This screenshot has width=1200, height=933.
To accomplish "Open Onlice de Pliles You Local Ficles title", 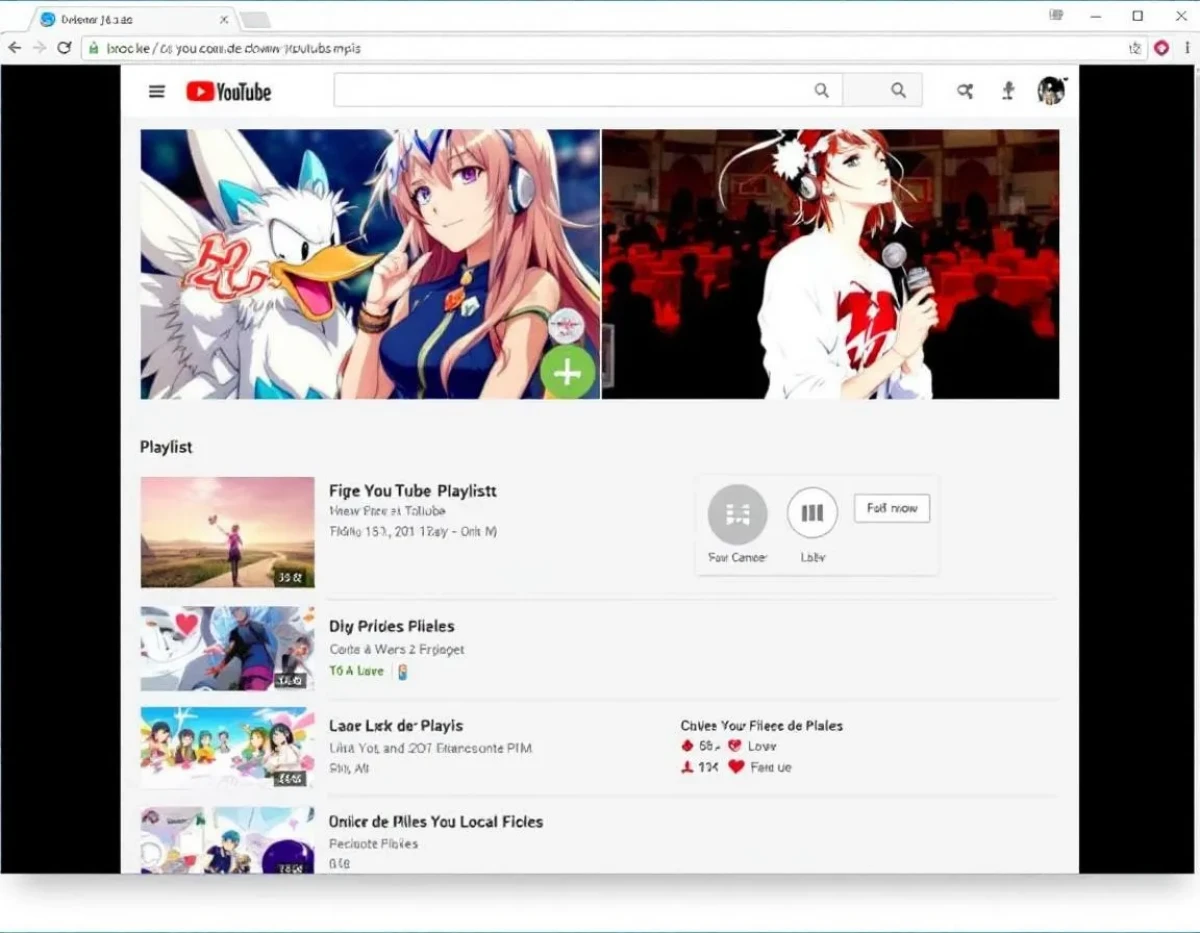I will pos(436,821).
